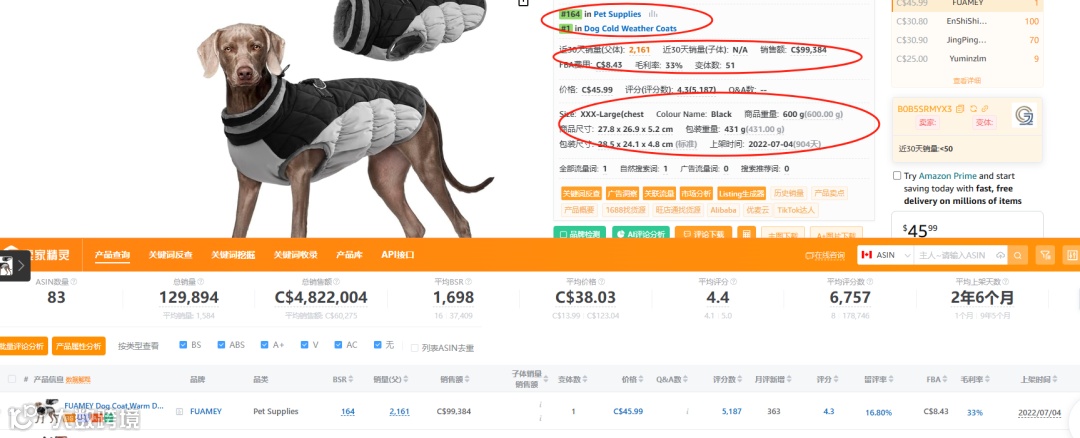Check the Try Amazon Prime checkbox
This screenshot has height=438, width=1080.
[897, 176]
